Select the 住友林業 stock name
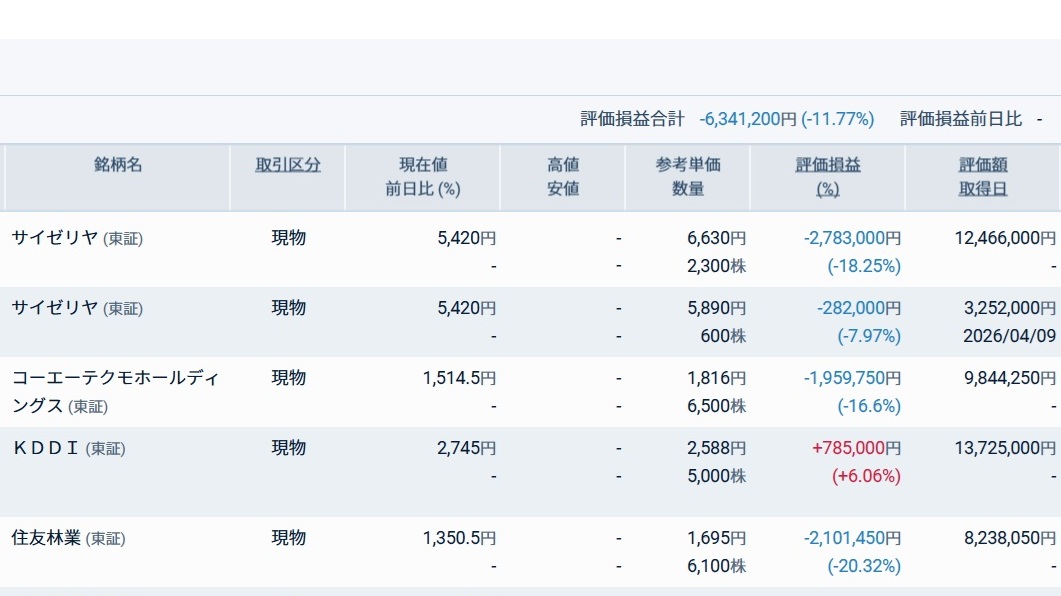1061x596 pixels. point(46,538)
